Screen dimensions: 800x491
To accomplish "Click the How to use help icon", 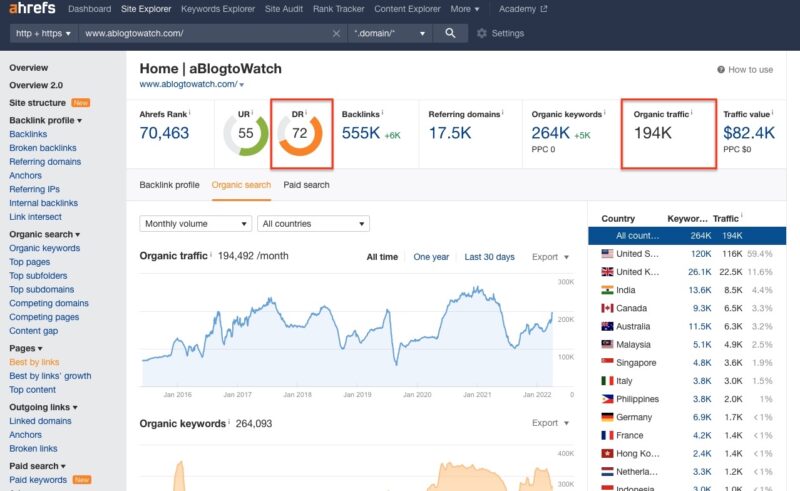I will 721,69.
